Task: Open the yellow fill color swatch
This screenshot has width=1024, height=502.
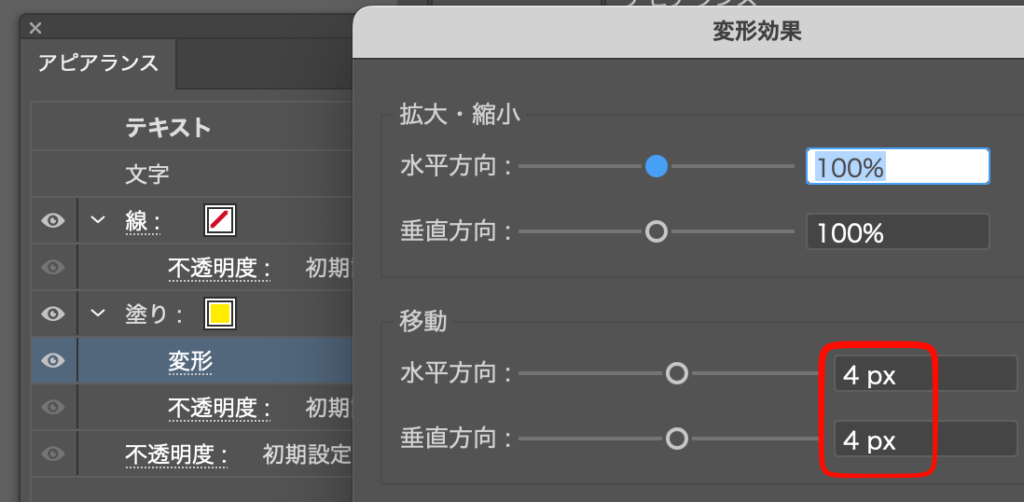Action: tap(220, 315)
